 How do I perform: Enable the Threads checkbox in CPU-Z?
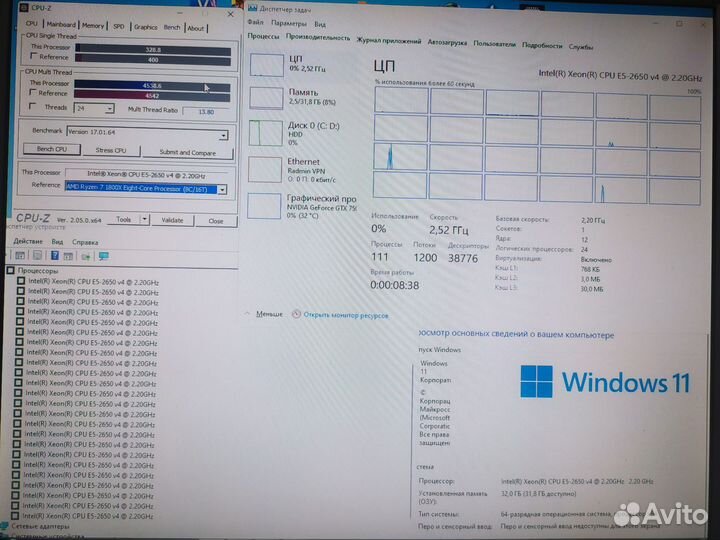coord(32,106)
